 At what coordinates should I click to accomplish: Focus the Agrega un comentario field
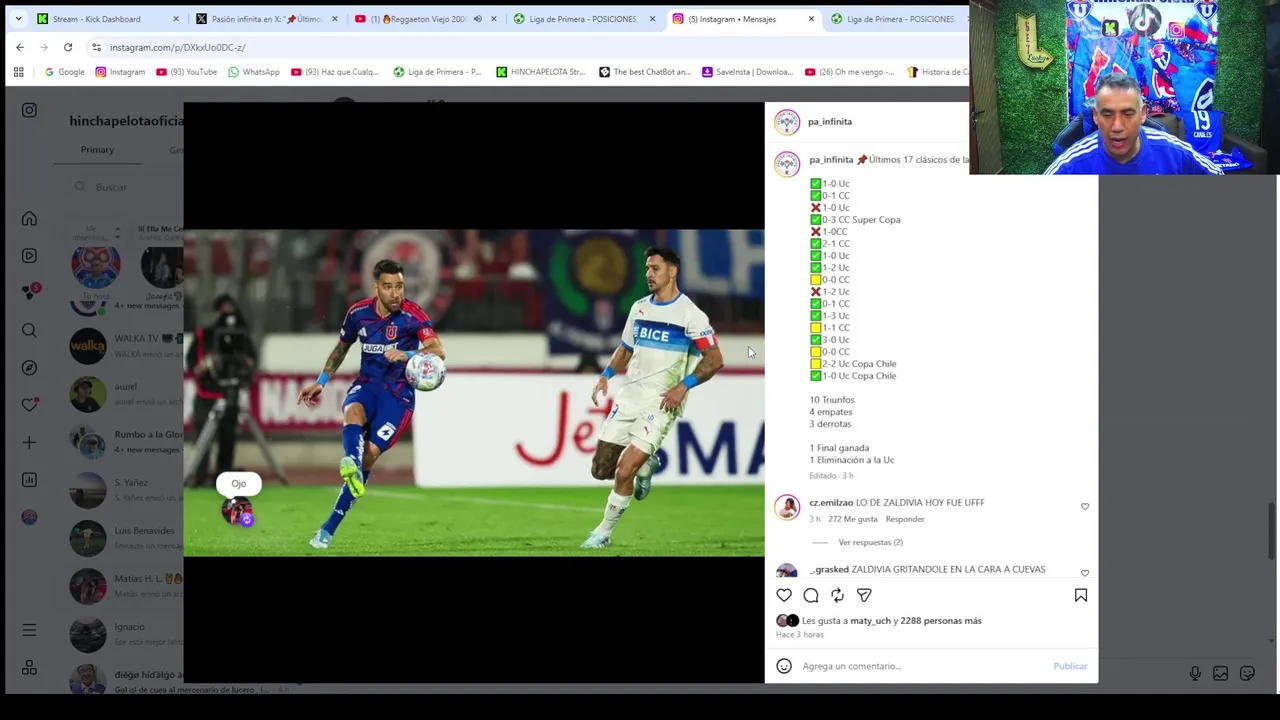click(920, 666)
